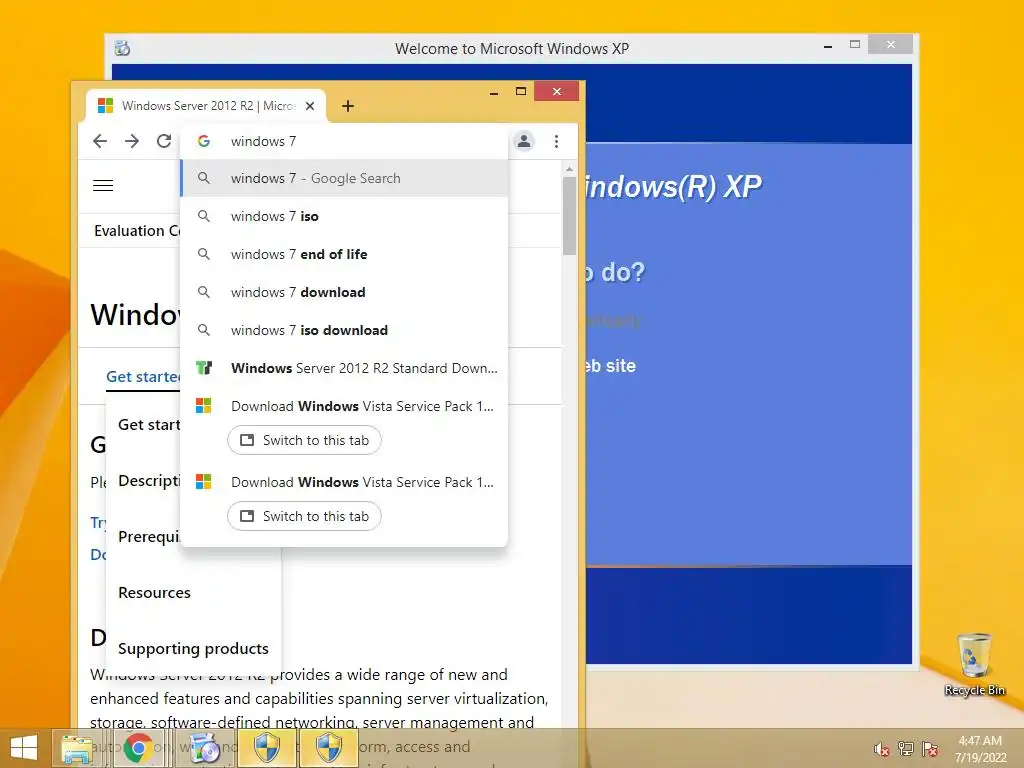Choose 'windows 7 end of life' suggestion
1024x768 pixels.
344,254
